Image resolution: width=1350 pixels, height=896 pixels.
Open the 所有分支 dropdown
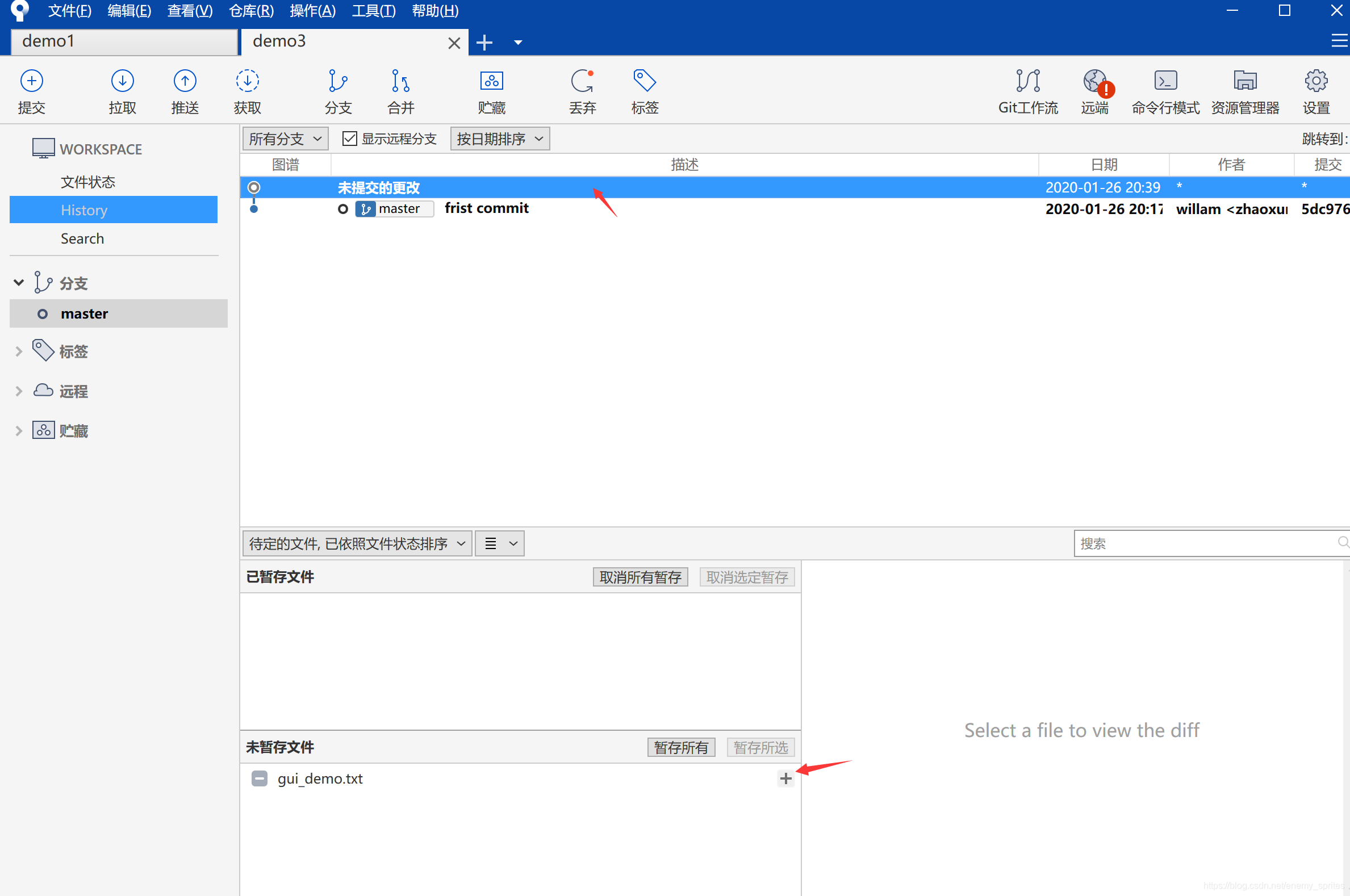(285, 139)
